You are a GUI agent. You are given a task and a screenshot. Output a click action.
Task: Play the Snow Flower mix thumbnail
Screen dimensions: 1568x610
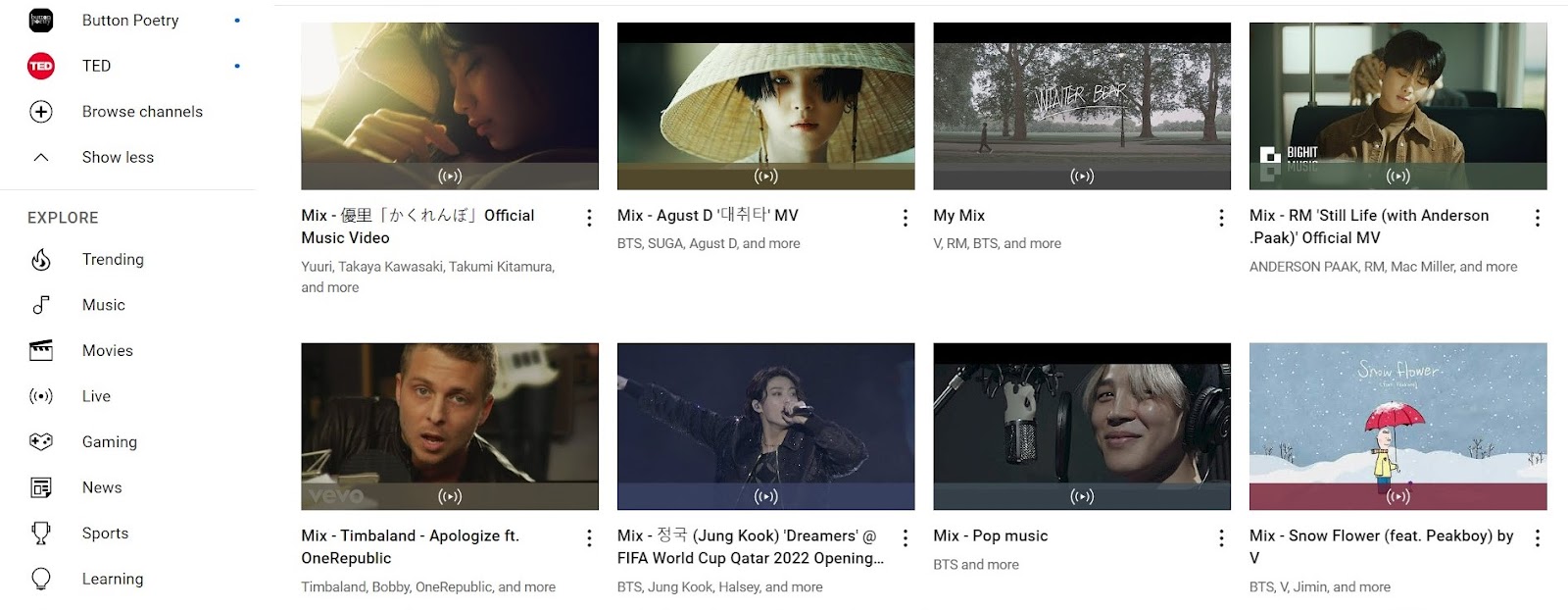(x=1398, y=427)
